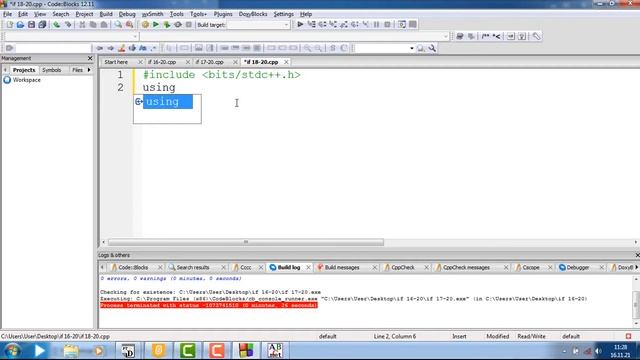Open the Settings menu
Viewport: 640px width, 360px height.
coord(283,14)
